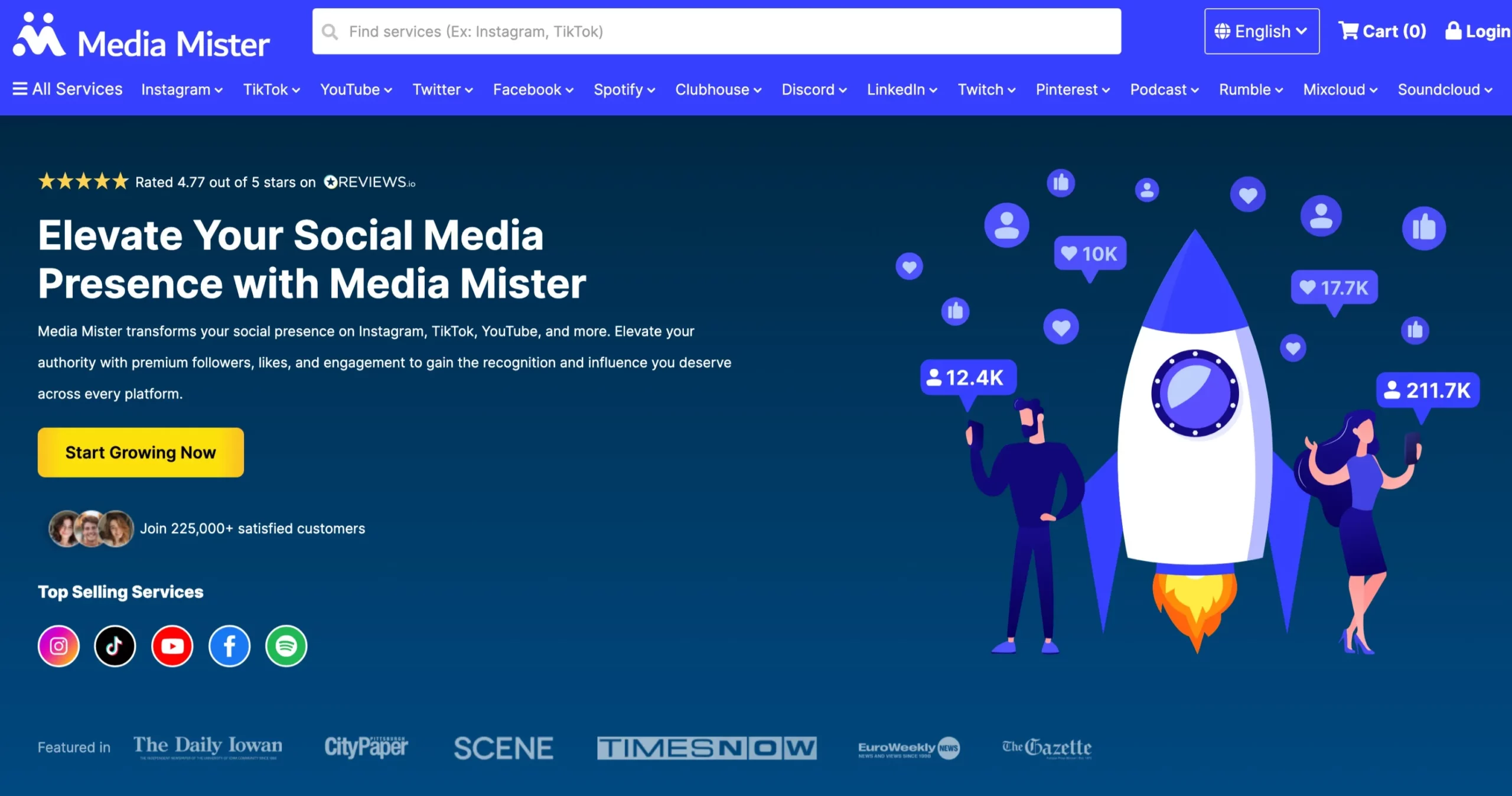Click the Login link
The image size is (1512, 796).
pos(1478,31)
